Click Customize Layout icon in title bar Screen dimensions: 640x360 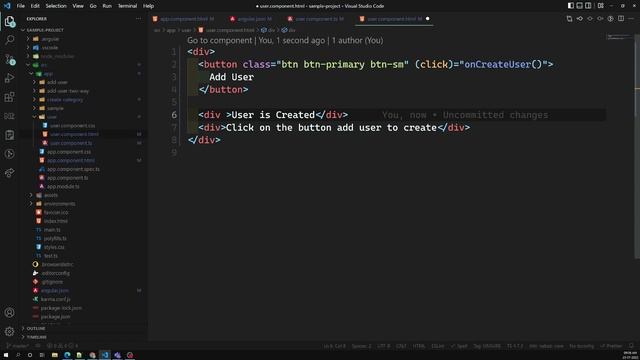click(x=601, y=6)
